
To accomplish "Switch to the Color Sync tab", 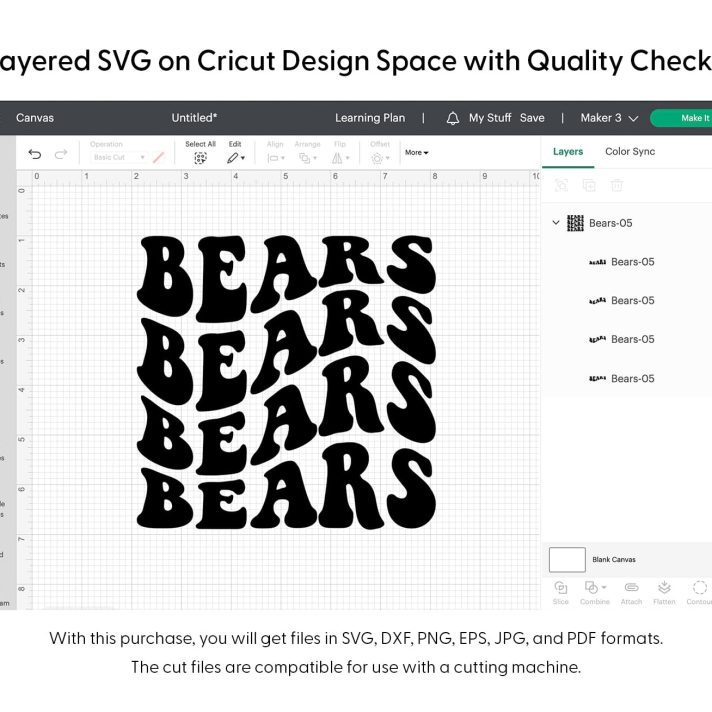I will [x=630, y=152].
